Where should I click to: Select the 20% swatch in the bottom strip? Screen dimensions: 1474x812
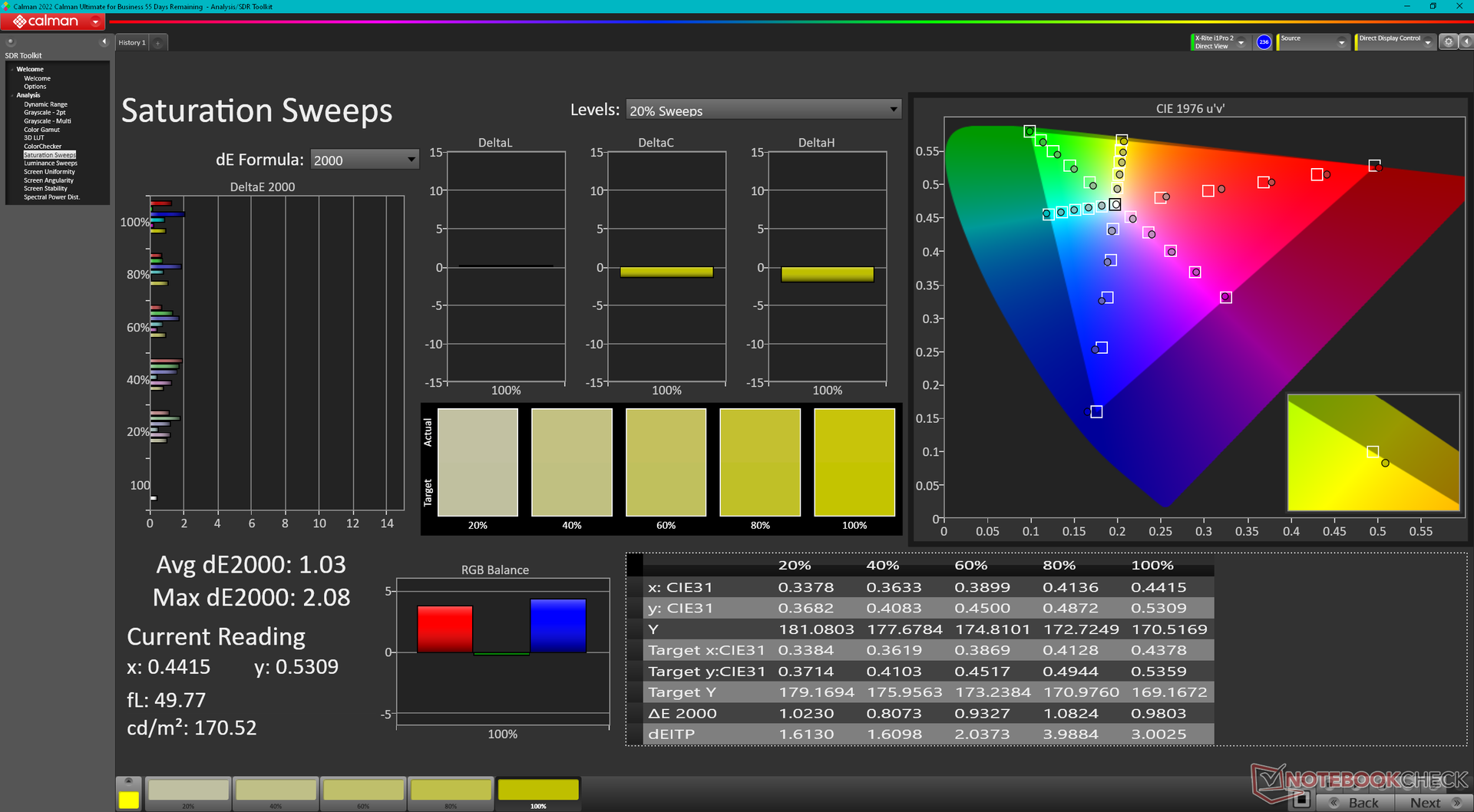[188, 794]
